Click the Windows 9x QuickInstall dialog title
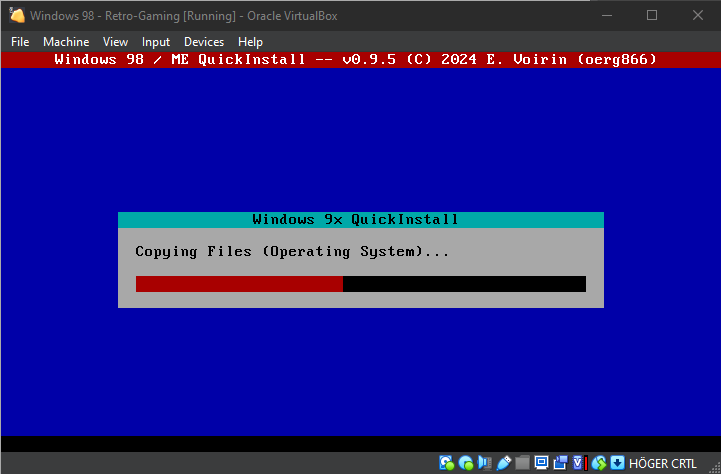Viewport: 721px width, 474px height. click(x=355, y=219)
